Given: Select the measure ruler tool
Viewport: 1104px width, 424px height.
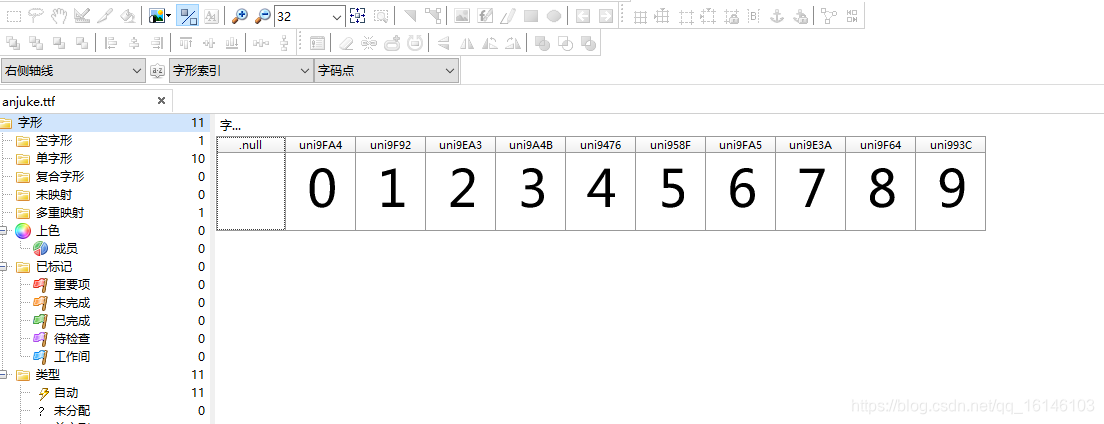Looking at the screenshot, I should click(x=82, y=15).
